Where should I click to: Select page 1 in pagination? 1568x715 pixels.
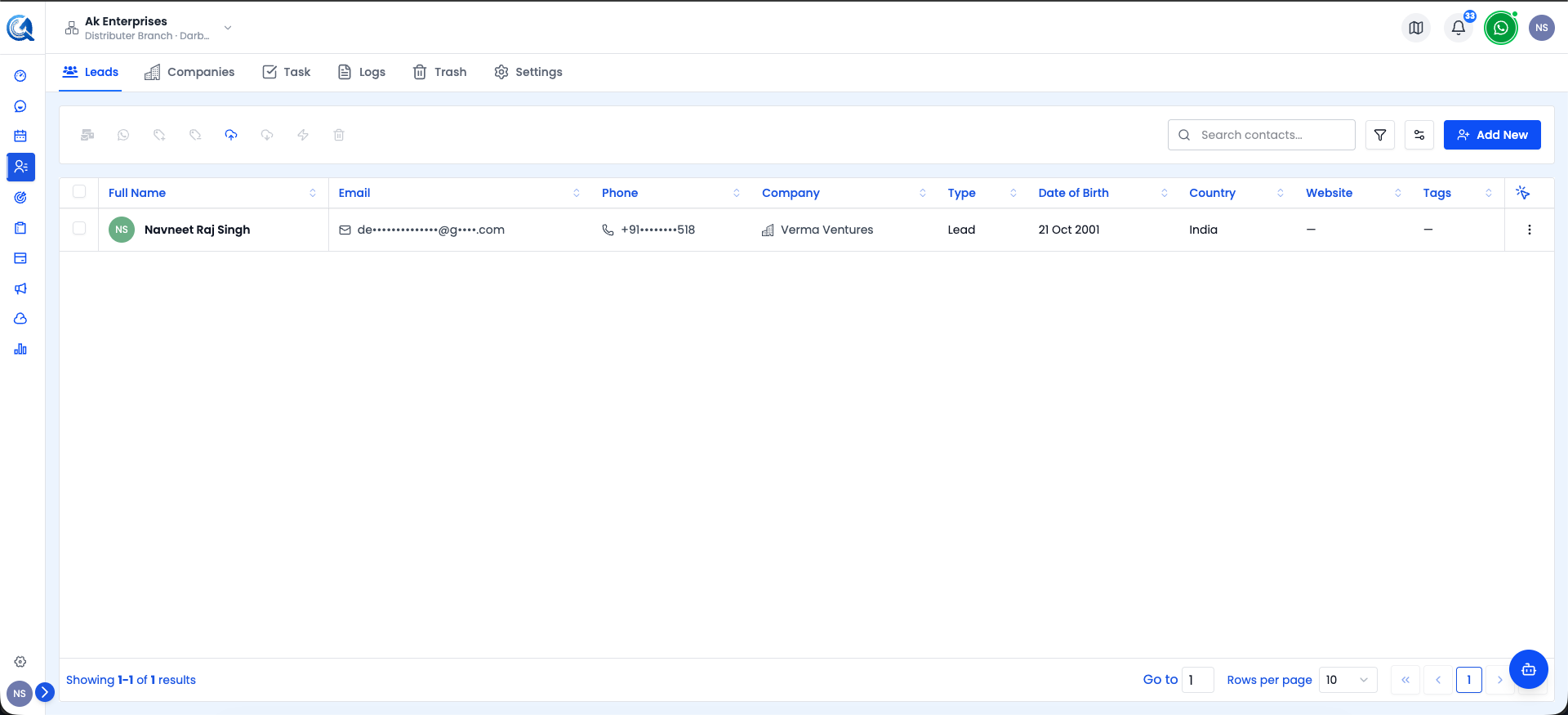point(1469,680)
